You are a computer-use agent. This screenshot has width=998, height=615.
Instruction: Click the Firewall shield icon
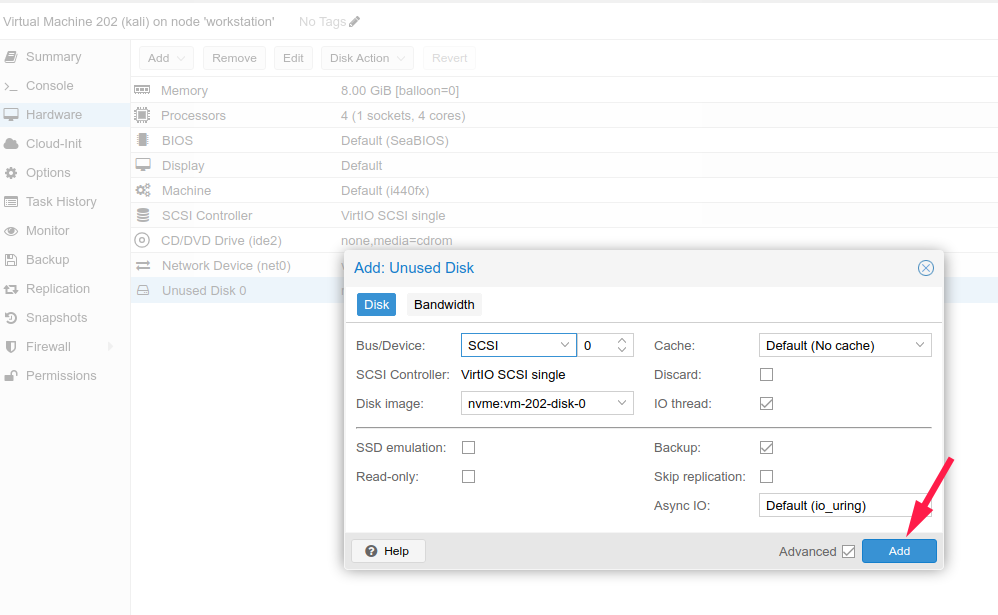pyautogui.click(x=11, y=347)
